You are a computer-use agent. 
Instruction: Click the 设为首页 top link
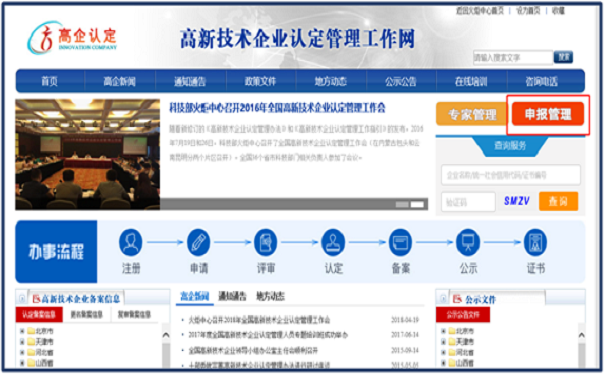528,11
